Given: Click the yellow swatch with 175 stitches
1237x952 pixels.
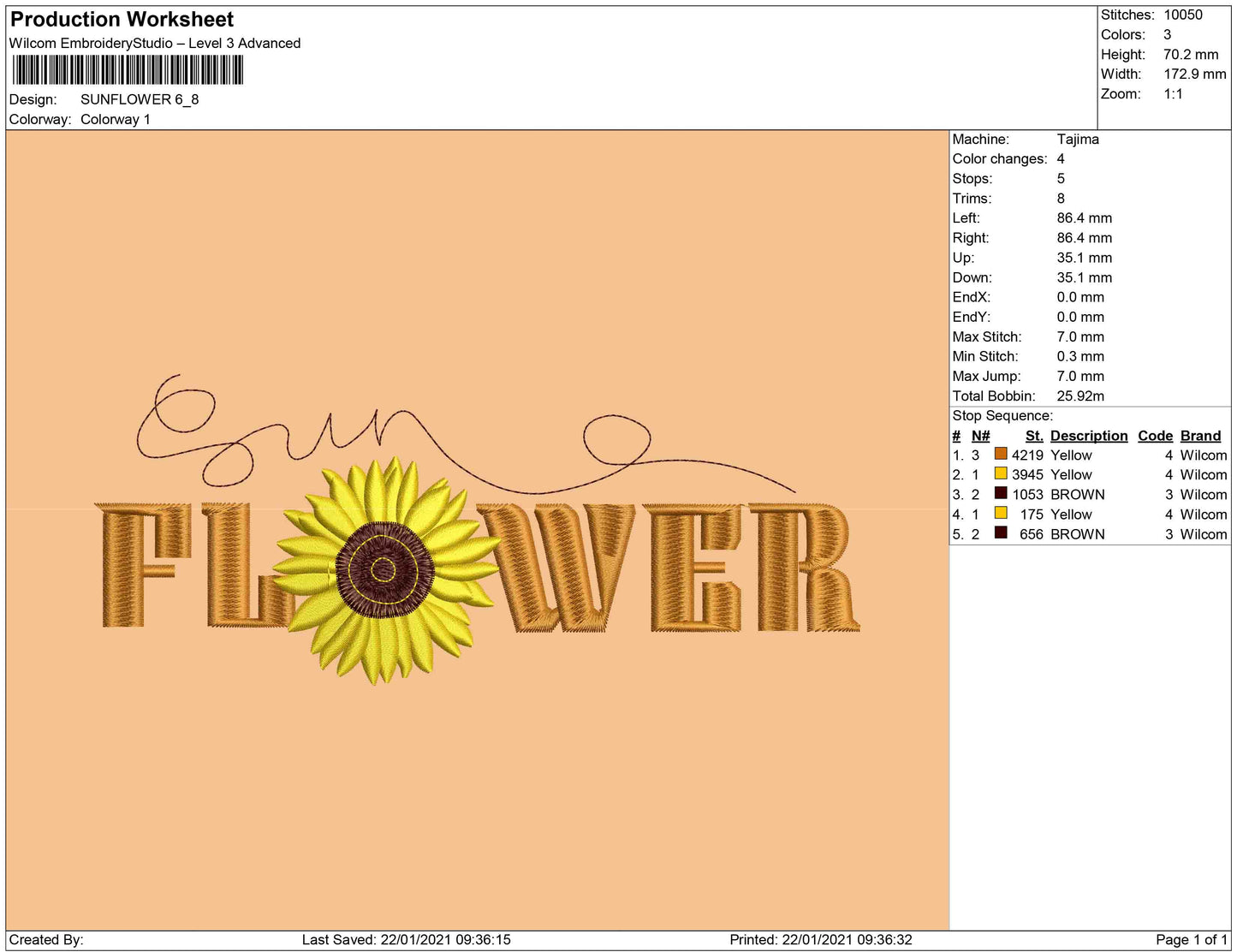Looking at the screenshot, I should coord(1000,513).
